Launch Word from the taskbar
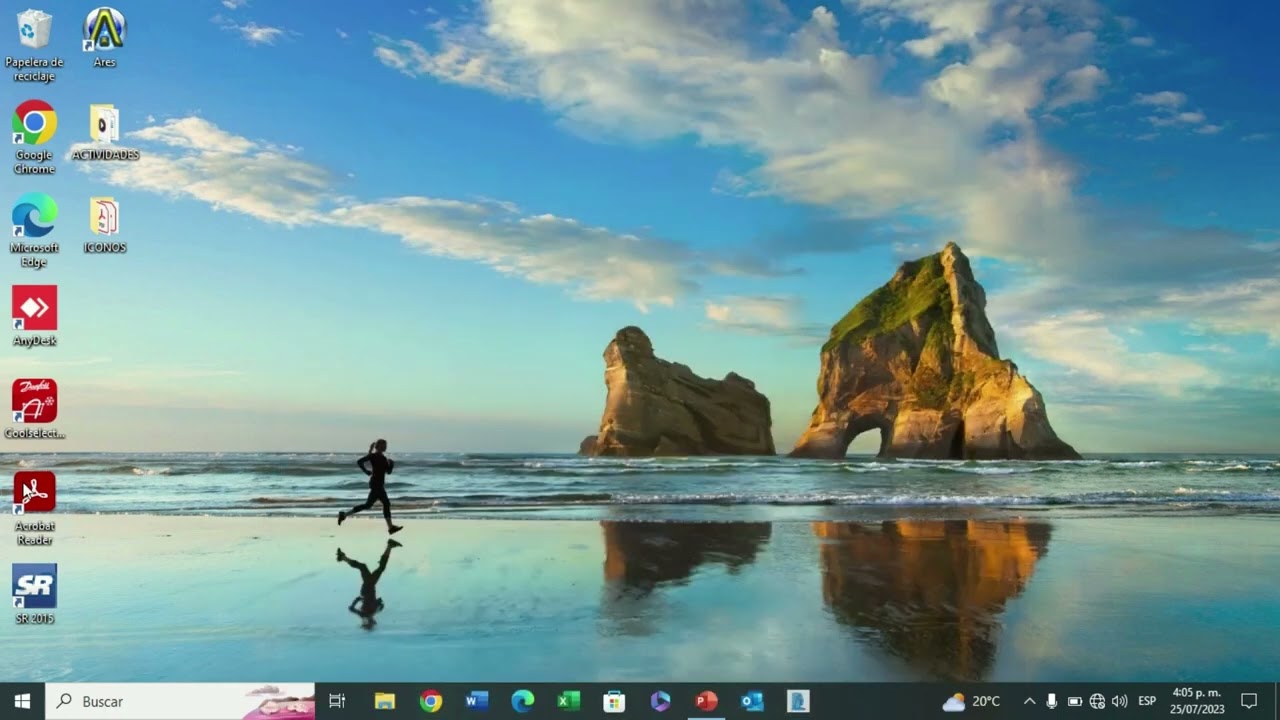The image size is (1280, 720). [477, 701]
